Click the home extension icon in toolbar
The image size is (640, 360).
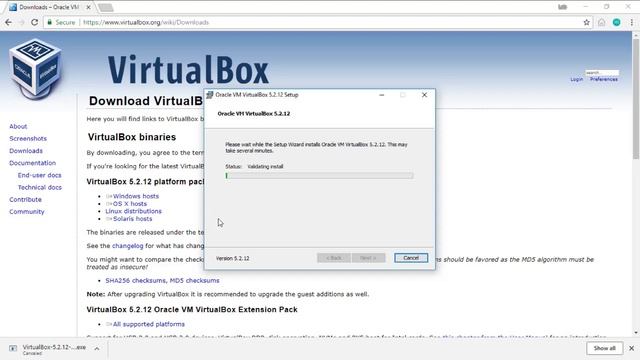click(602, 22)
